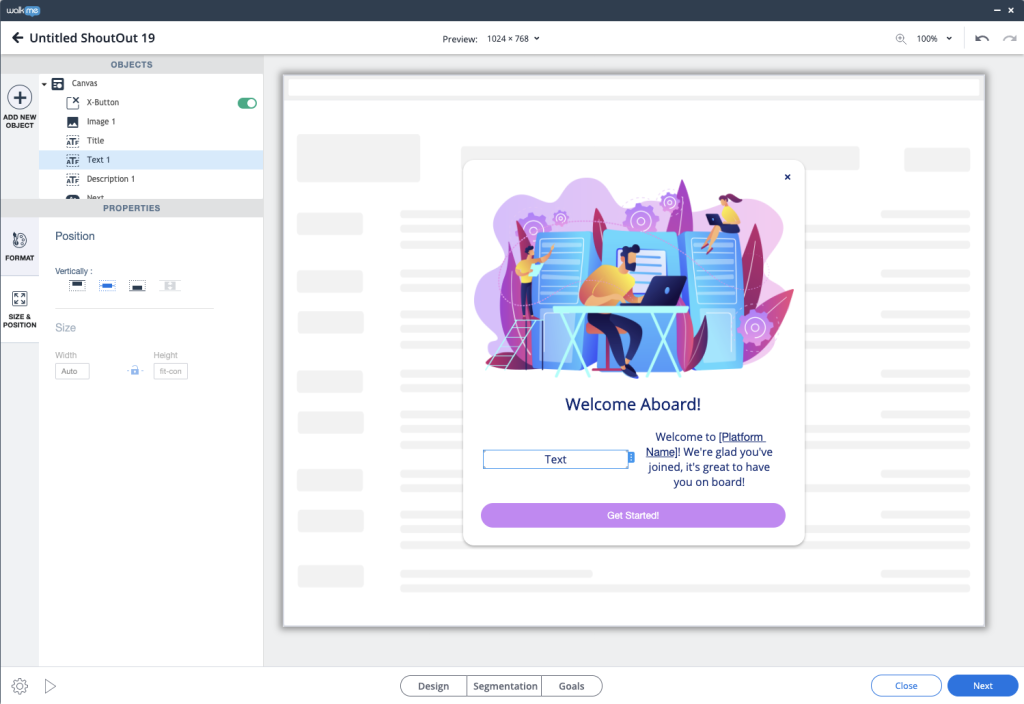Close the ShoutOut popup with the X
Image resolution: width=1024 pixels, height=704 pixels.
[787, 177]
